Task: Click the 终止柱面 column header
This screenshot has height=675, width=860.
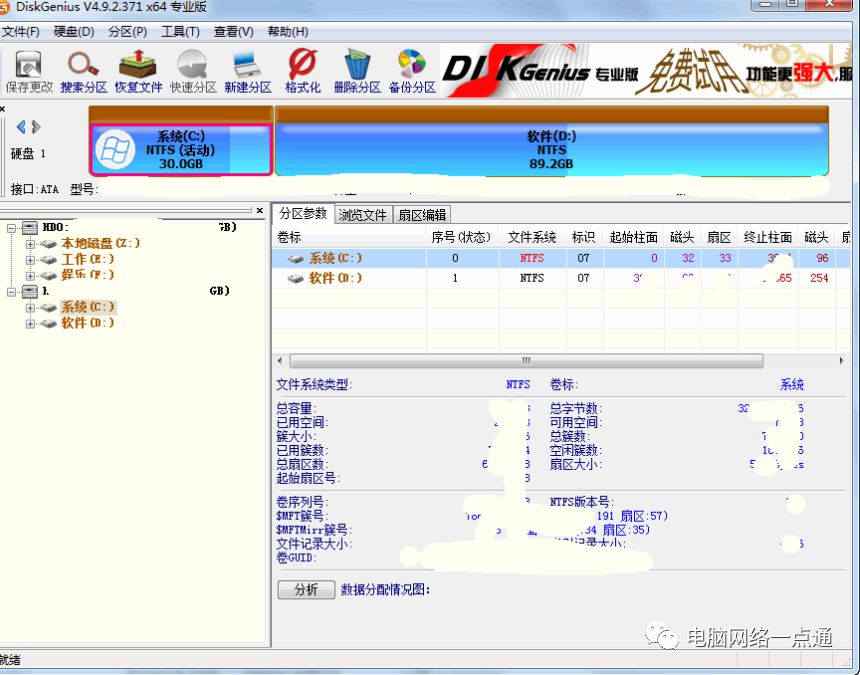Action: (x=768, y=237)
